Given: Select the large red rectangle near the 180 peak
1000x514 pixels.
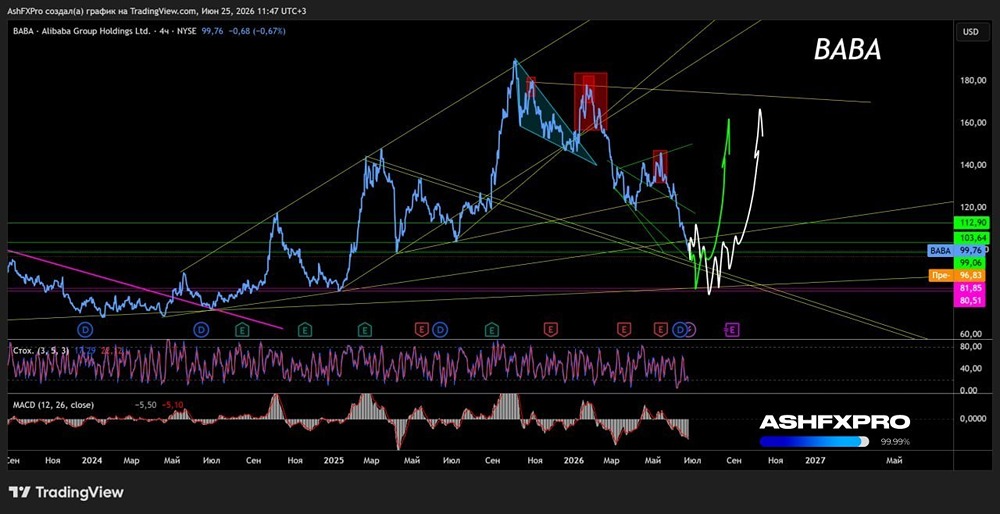Looking at the screenshot, I should (x=590, y=101).
